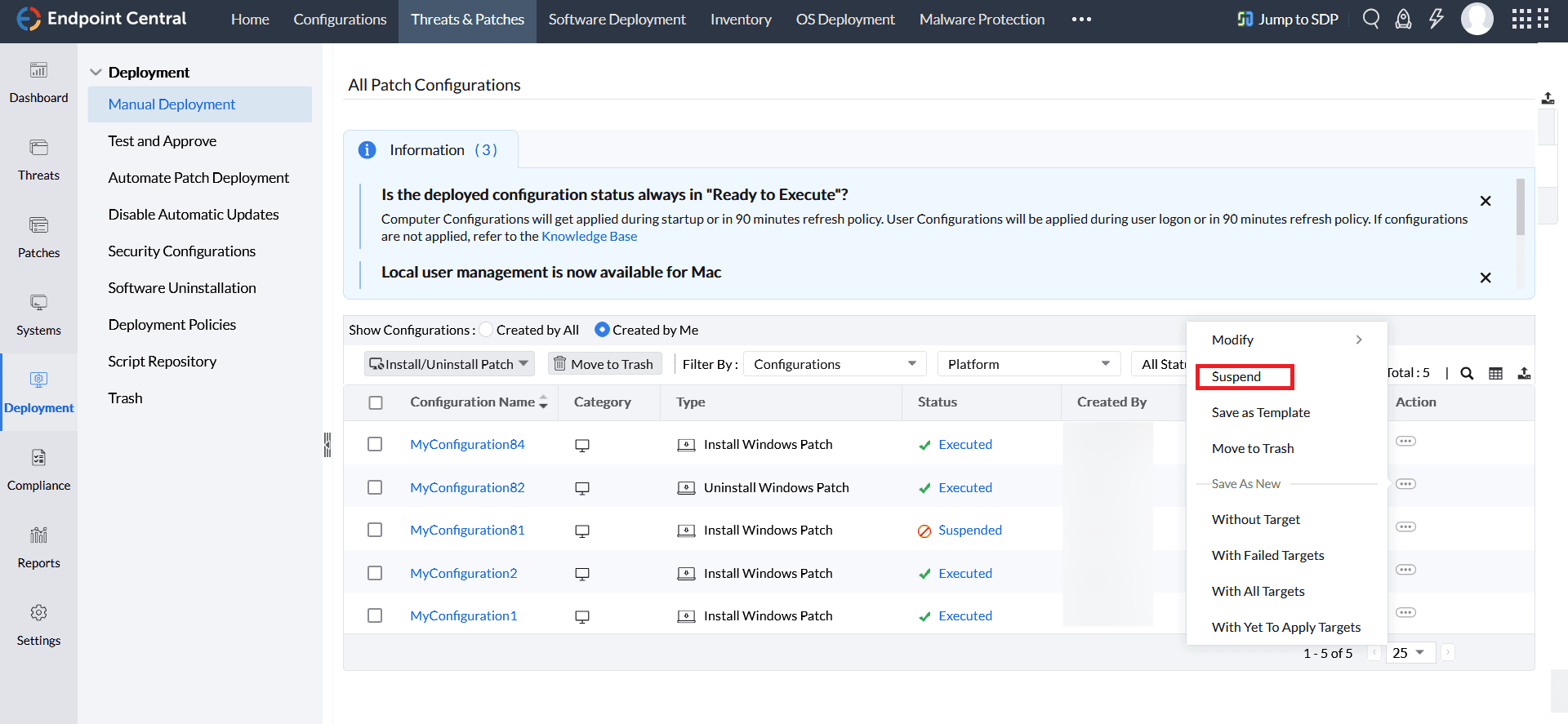Click the Move to Trash toolbar button

pyautogui.click(x=604, y=364)
